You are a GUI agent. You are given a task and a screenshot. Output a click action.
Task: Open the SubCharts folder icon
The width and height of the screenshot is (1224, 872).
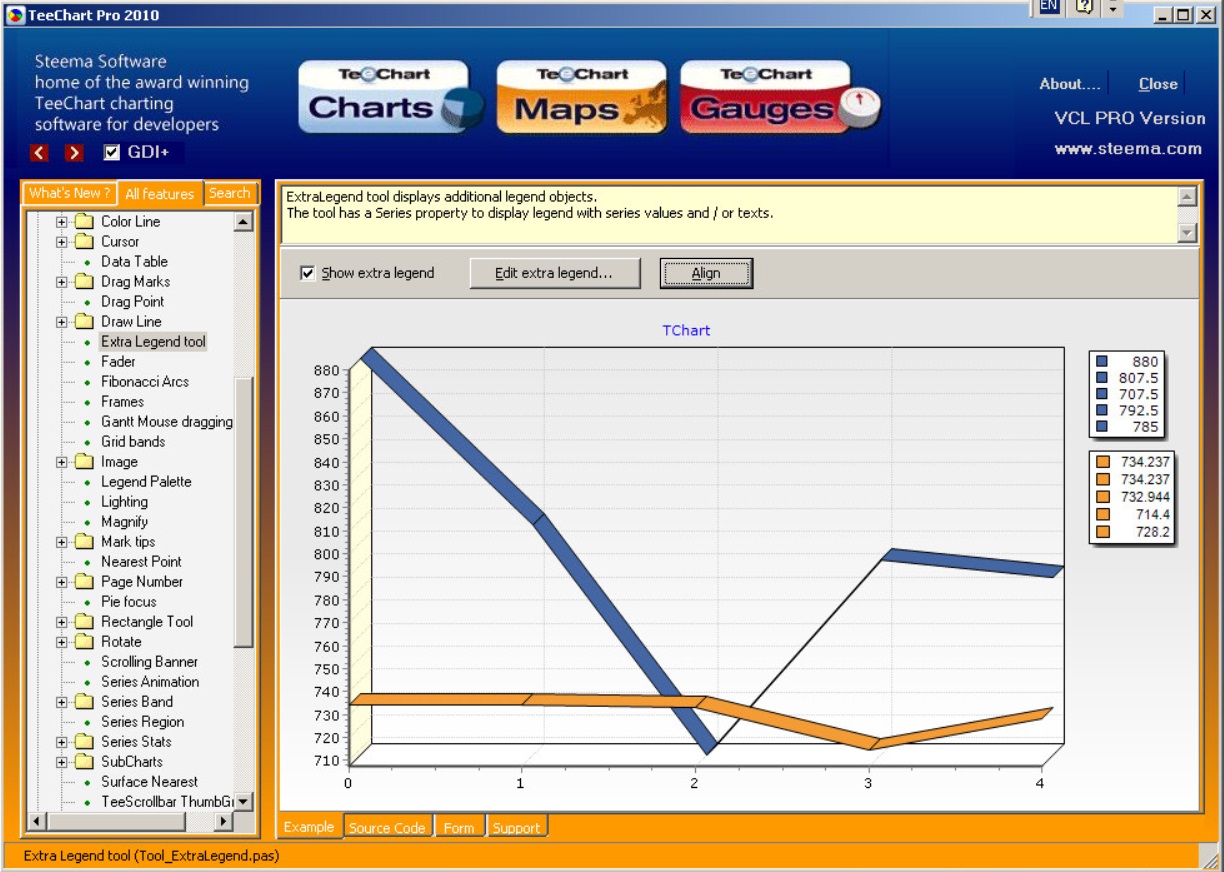tap(84, 762)
